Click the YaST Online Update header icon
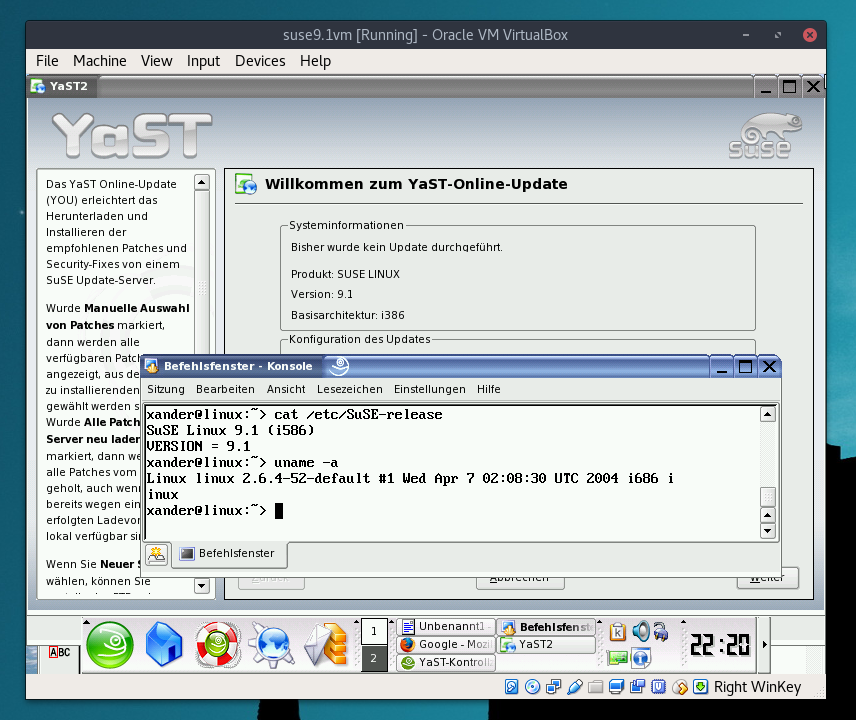This screenshot has width=856, height=720. pyautogui.click(x=246, y=184)
